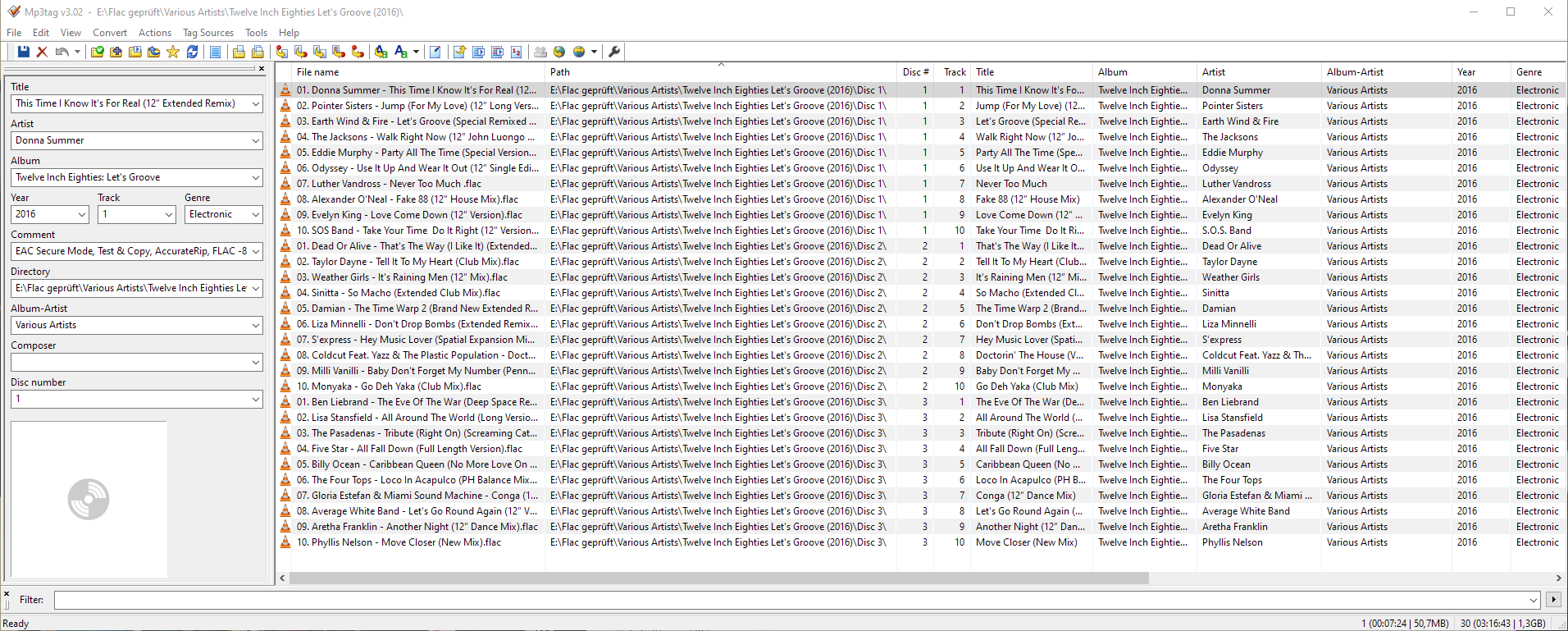Select file '07. Luther Vandross - Never Too Much .flac'
Screen dimensions: 1568x631
pyautogui.click(x=389, y=184)
